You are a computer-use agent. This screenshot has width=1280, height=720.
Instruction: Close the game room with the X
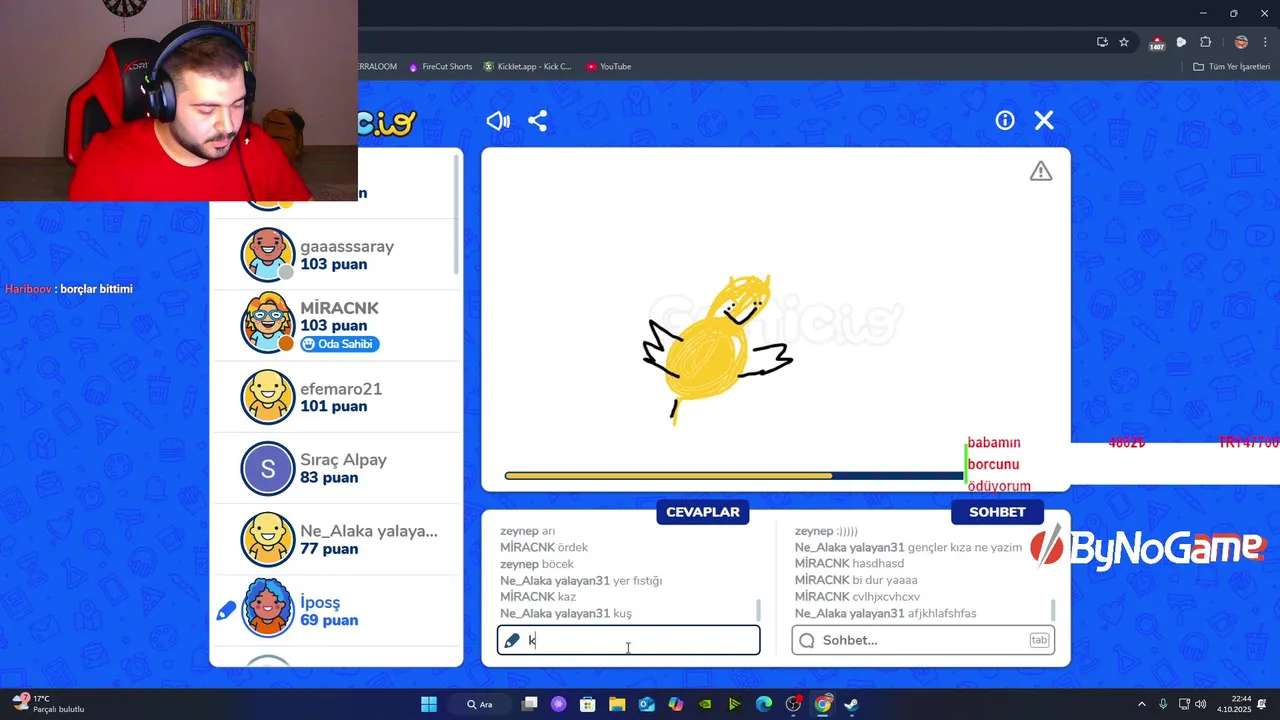[x=1044, y=120]
